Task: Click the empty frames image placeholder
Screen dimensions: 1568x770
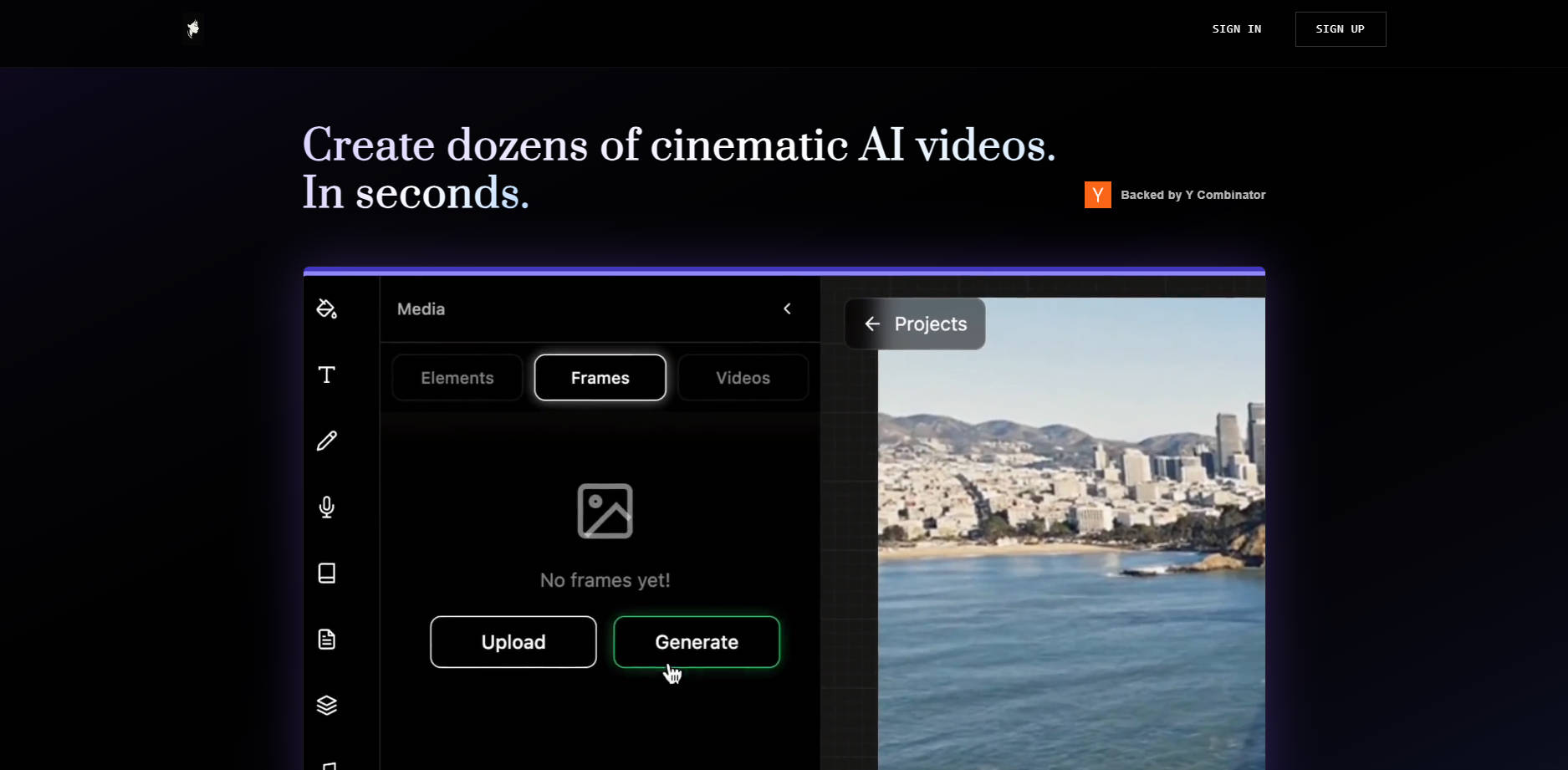Action: coord(605,511)
